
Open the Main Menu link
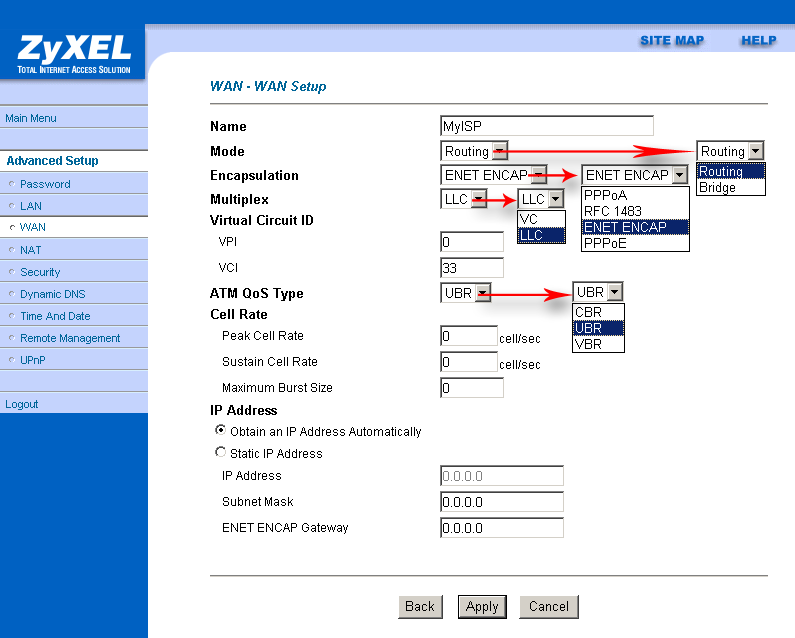coord(31,118)
